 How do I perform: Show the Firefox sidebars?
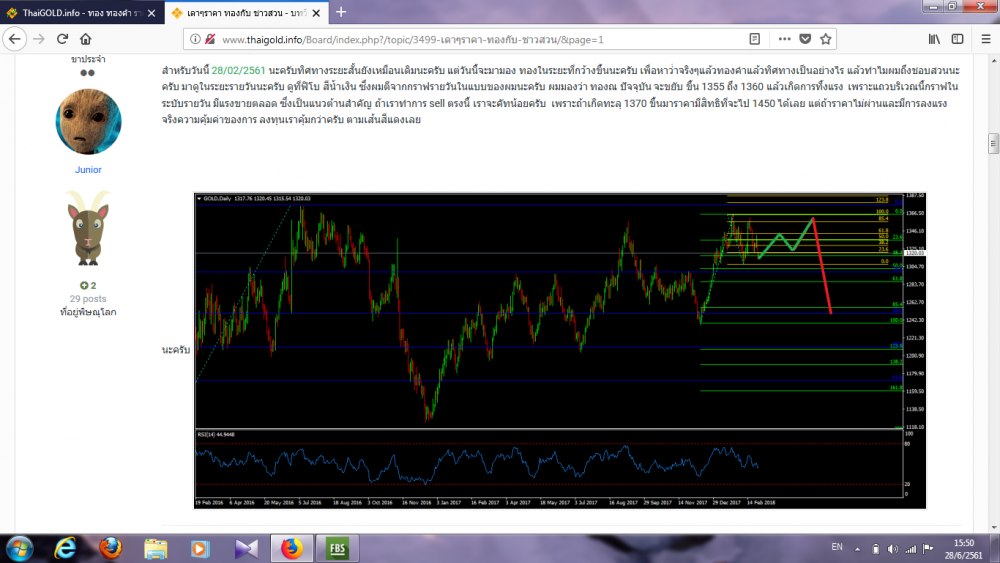coord(958,39)
